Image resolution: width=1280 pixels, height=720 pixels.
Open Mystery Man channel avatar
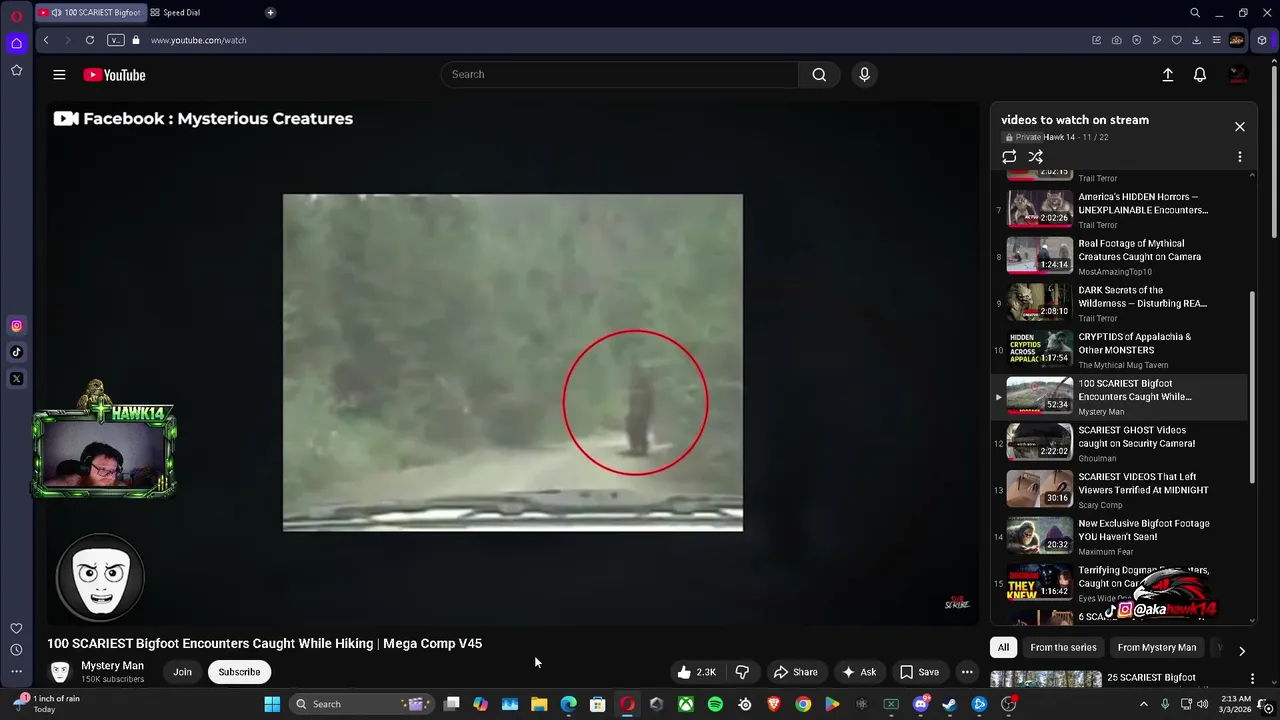pos(60,672)
